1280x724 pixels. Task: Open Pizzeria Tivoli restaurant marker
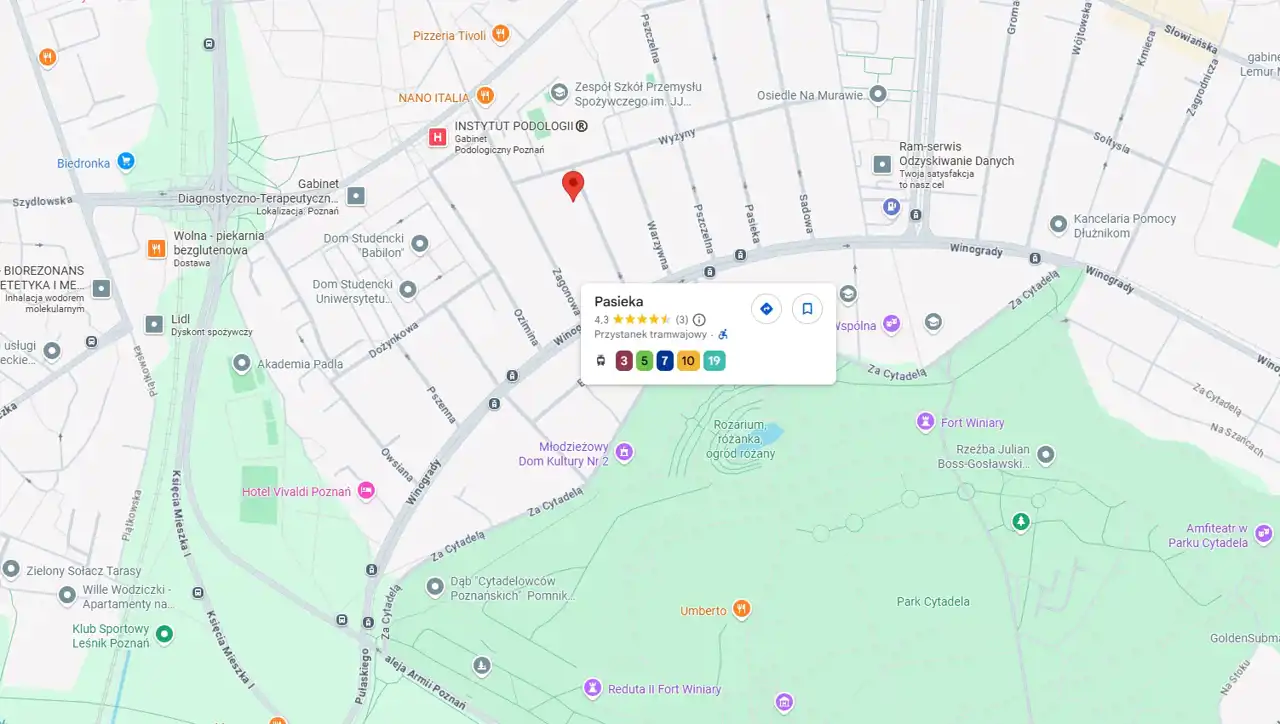click(501, 34)
